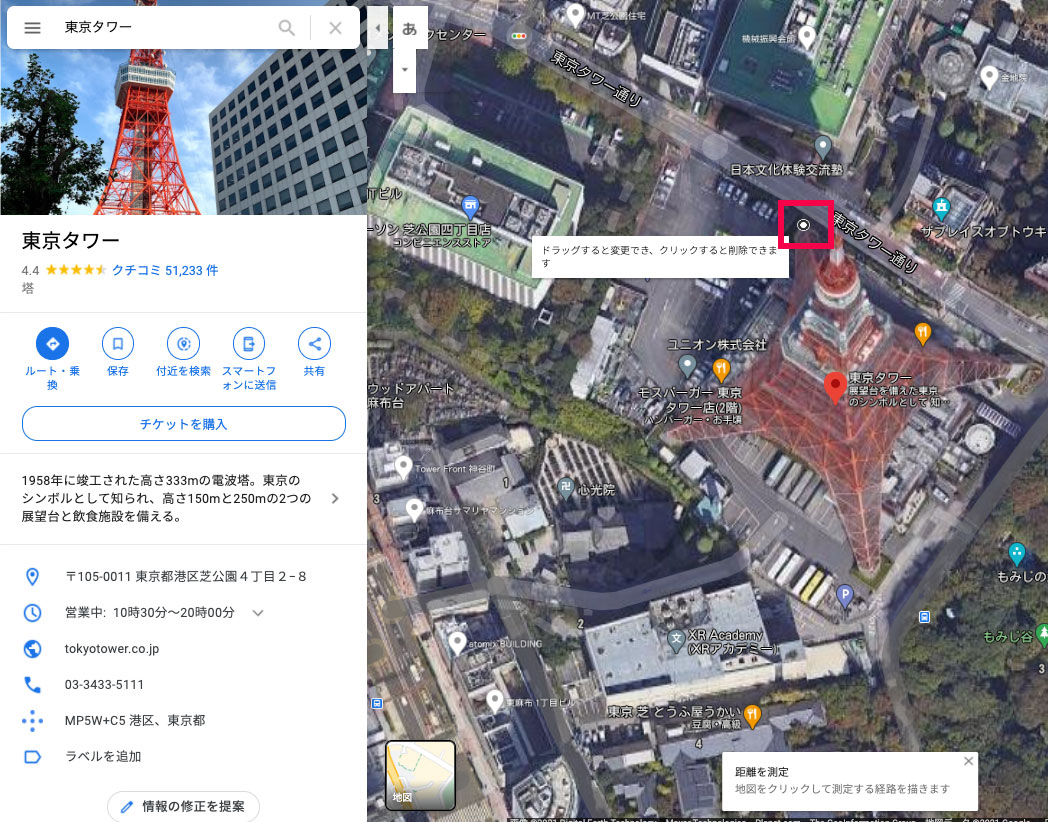
Task: Click the 付近を検索 nearby icon
Action: pyautogui.click(x=183, y=344)
